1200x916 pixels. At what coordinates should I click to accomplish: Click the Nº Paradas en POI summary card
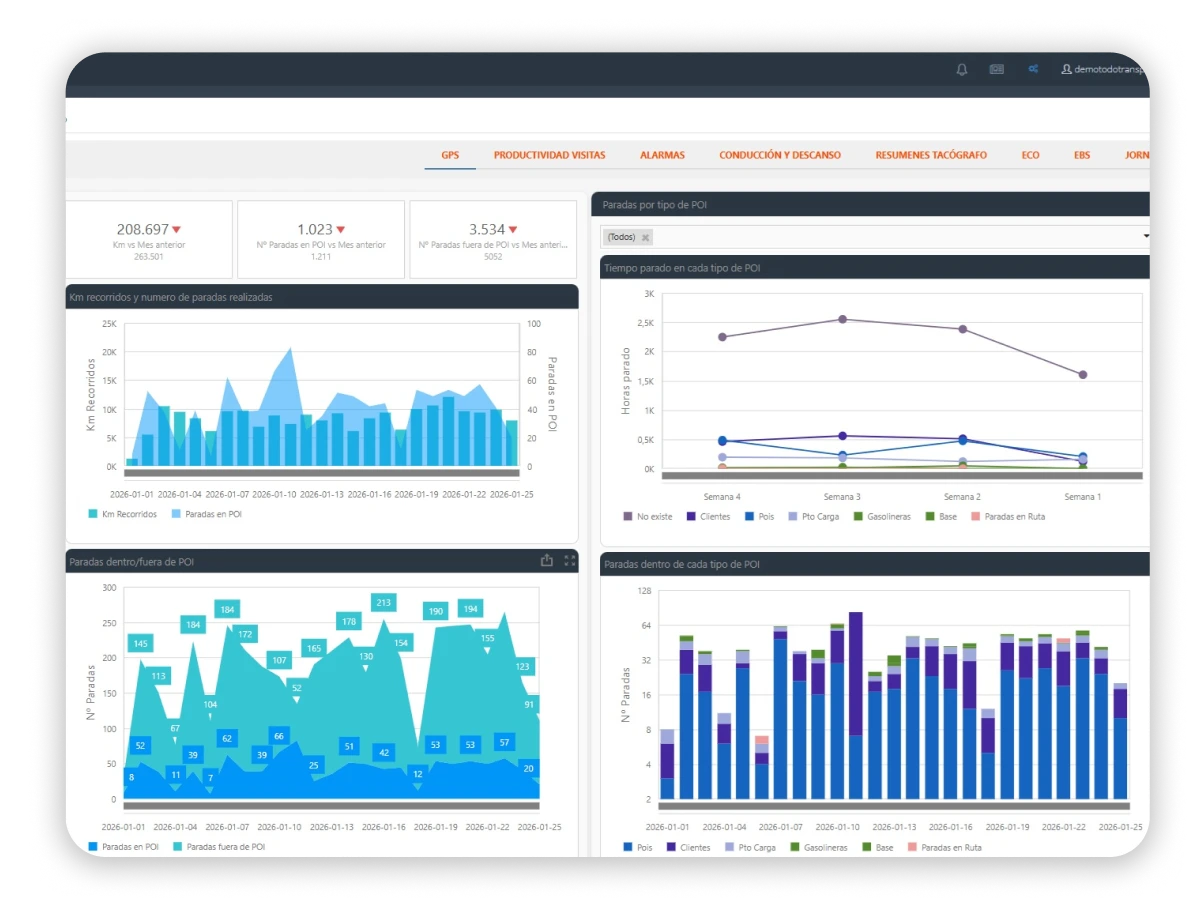click(321, 239)
